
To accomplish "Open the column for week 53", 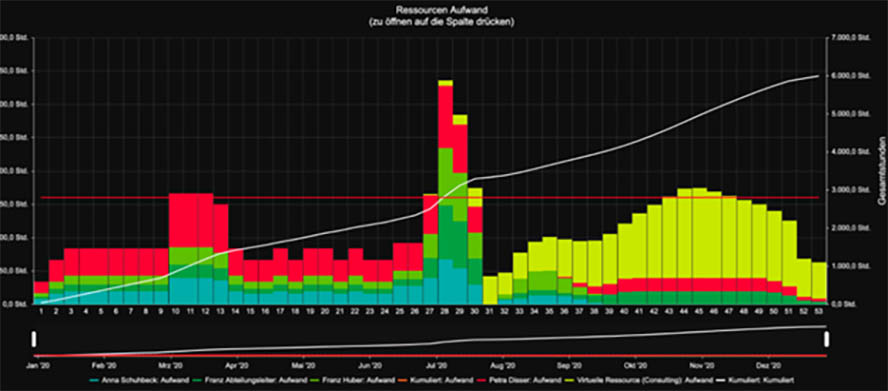I will coord(818,283).
